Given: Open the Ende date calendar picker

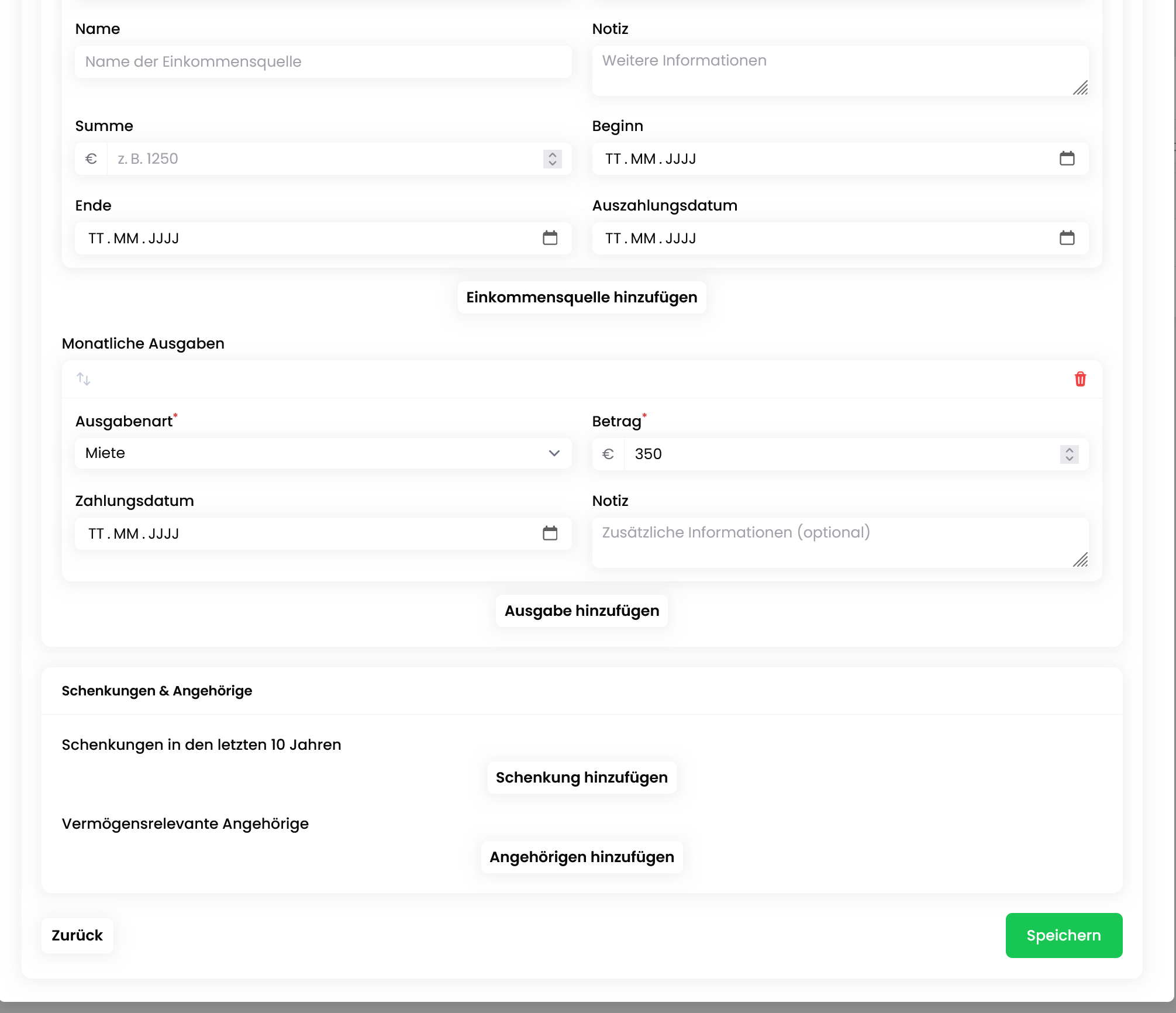Looking at the screenshot, I should click(550, 238).
